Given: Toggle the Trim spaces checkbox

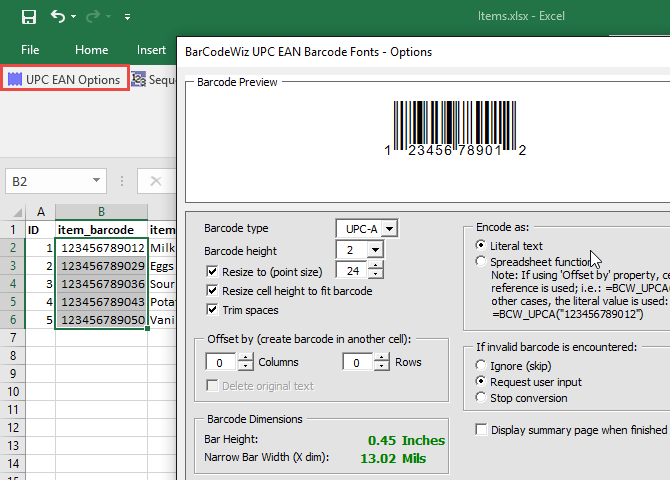Looking at the screenshot, I should pos(212,309).
